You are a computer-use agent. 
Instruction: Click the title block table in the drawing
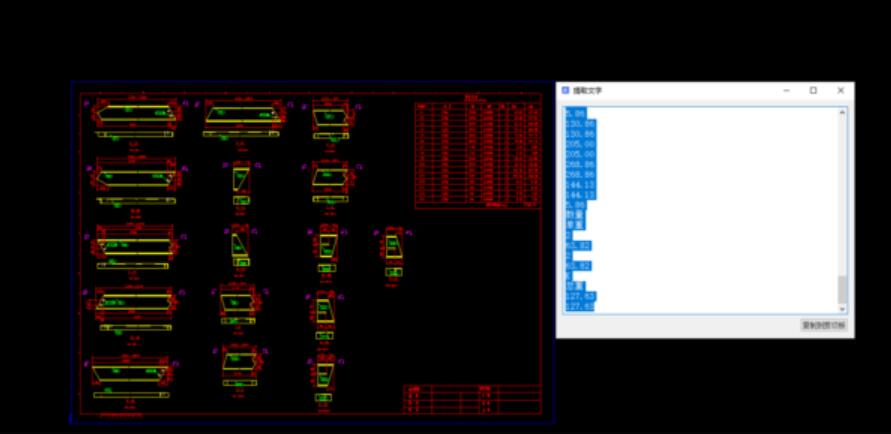pyautogui.click(x=472, y=399)
